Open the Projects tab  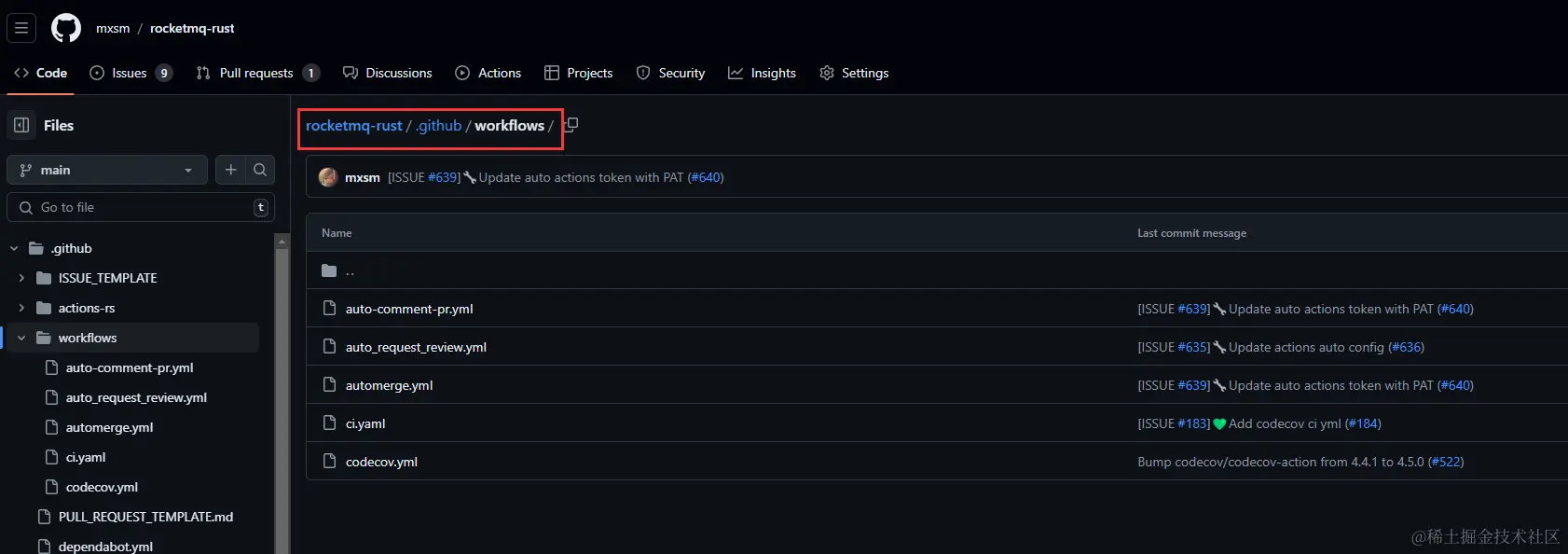click(x=579, y=73)
